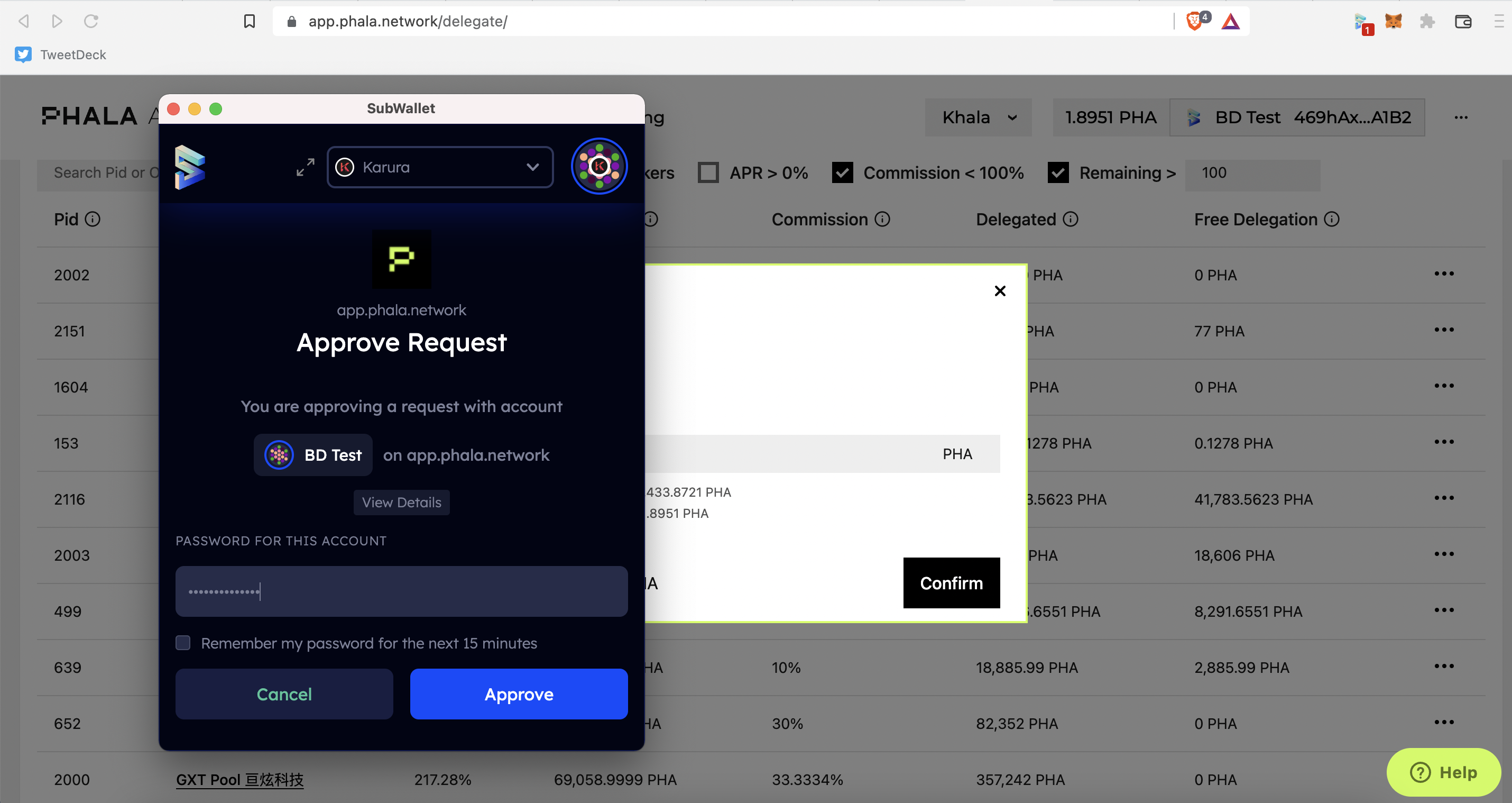
Task: Open the header more options ellipsis
Action: pyautogui.click(x=1461, y=117)
